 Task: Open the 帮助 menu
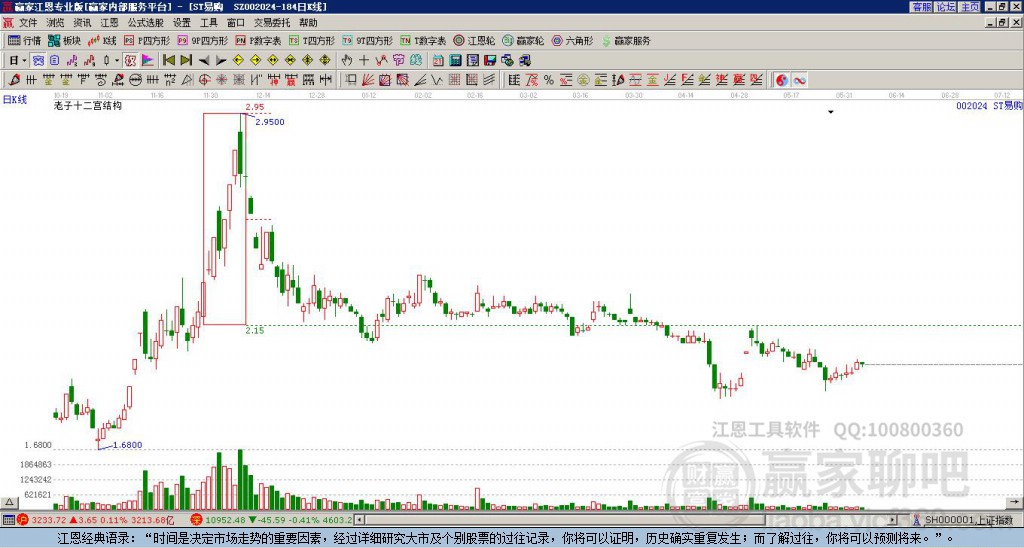[x=308, y=23]
